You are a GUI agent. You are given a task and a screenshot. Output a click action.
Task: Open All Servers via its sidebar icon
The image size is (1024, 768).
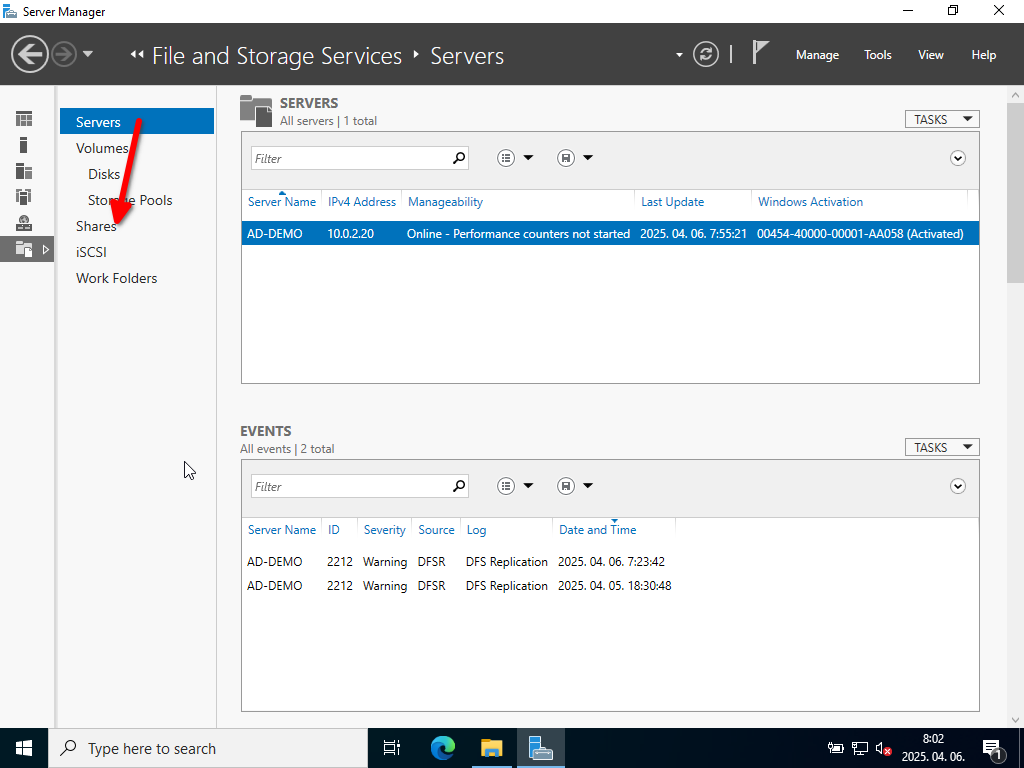(24, 171)
